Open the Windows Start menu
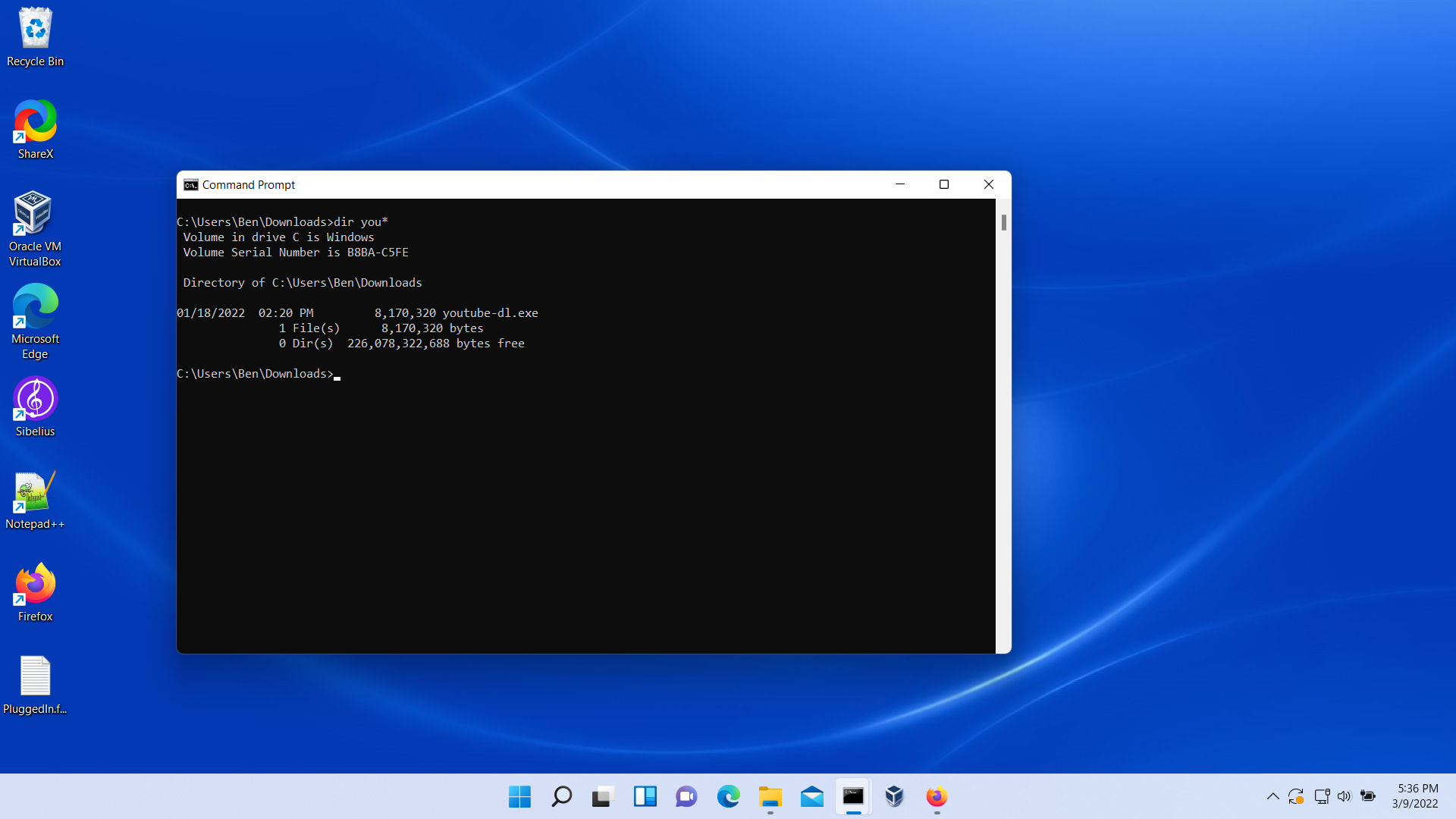Screen dimensions: 1456x819 [519, 796]
